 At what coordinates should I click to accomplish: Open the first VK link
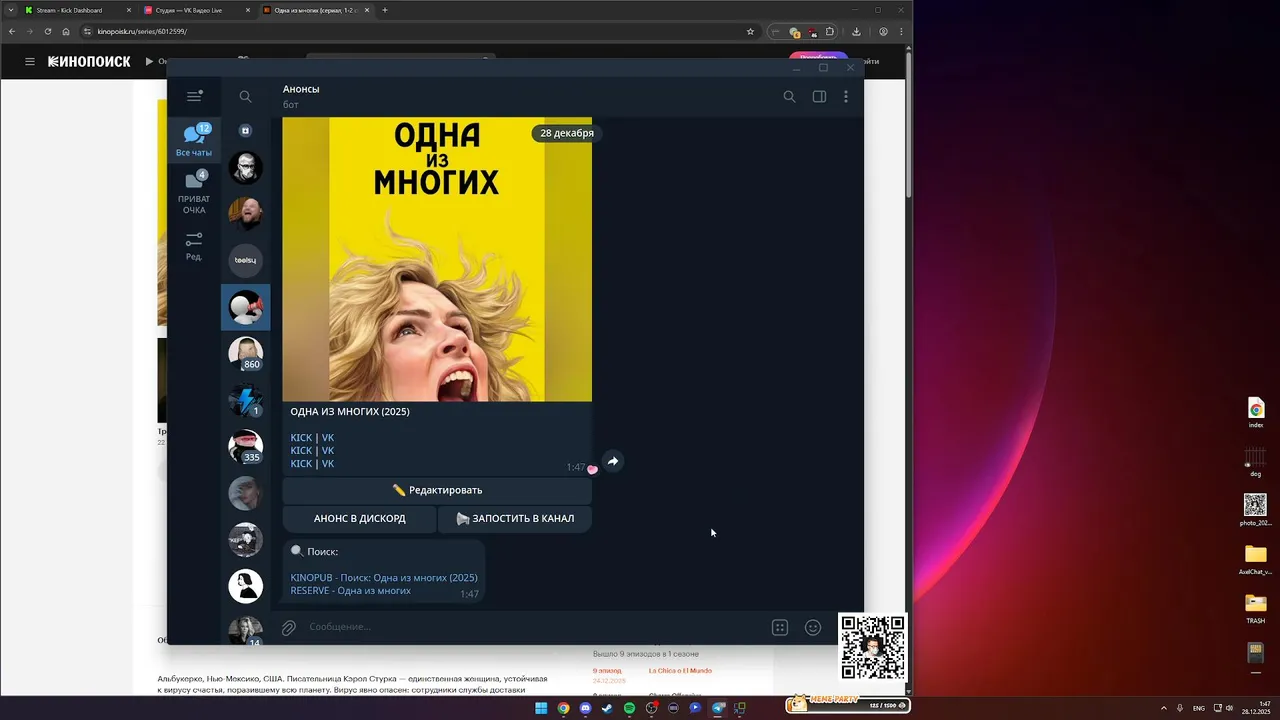[x=328, y=438]
